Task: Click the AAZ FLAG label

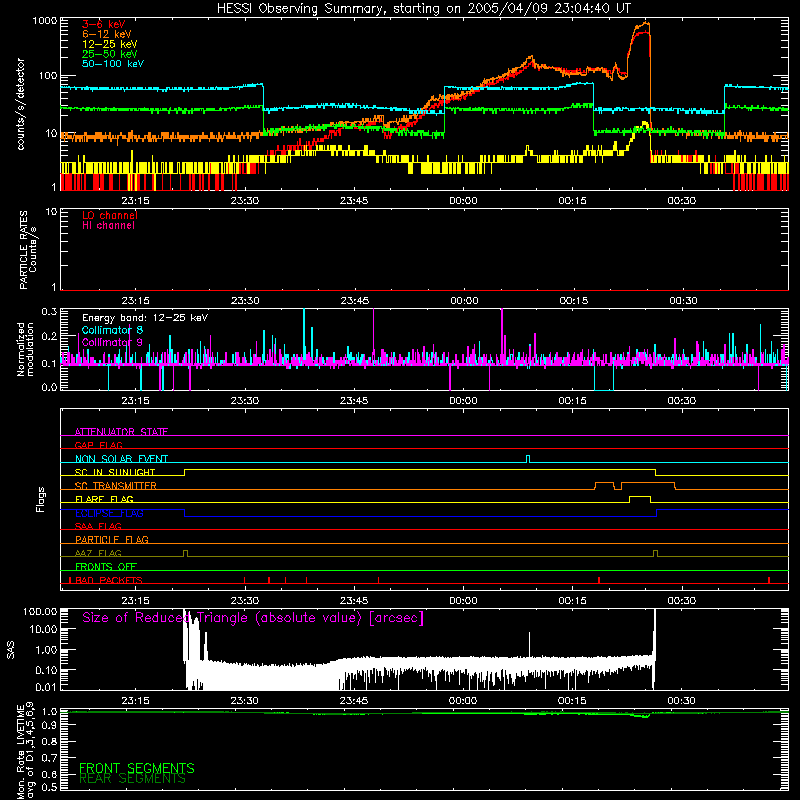Action: point(98,553)
